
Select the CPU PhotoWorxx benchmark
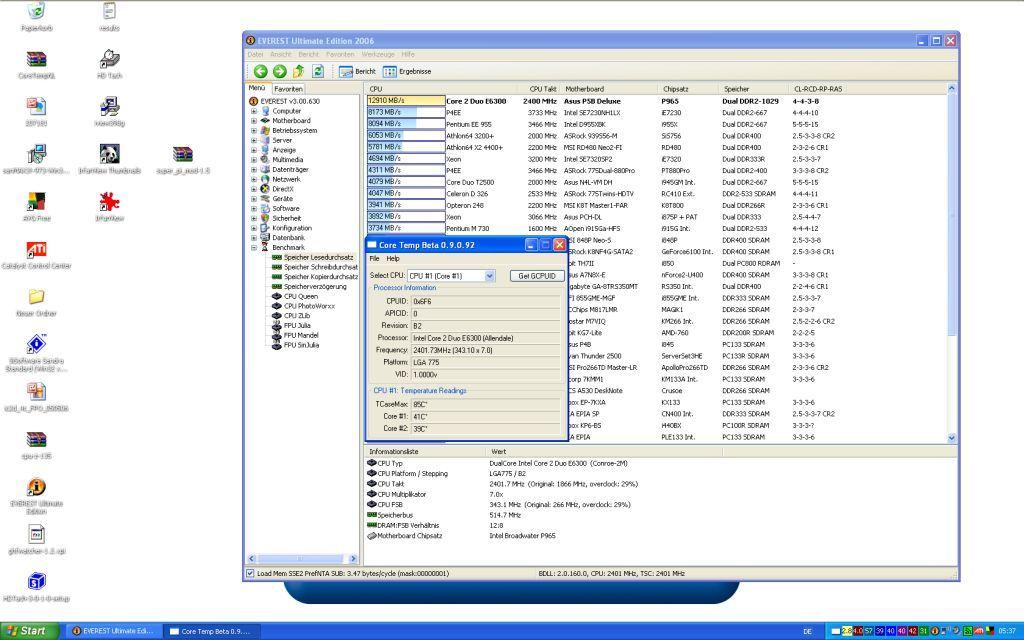pyautogui.click(x=309, y=306)
